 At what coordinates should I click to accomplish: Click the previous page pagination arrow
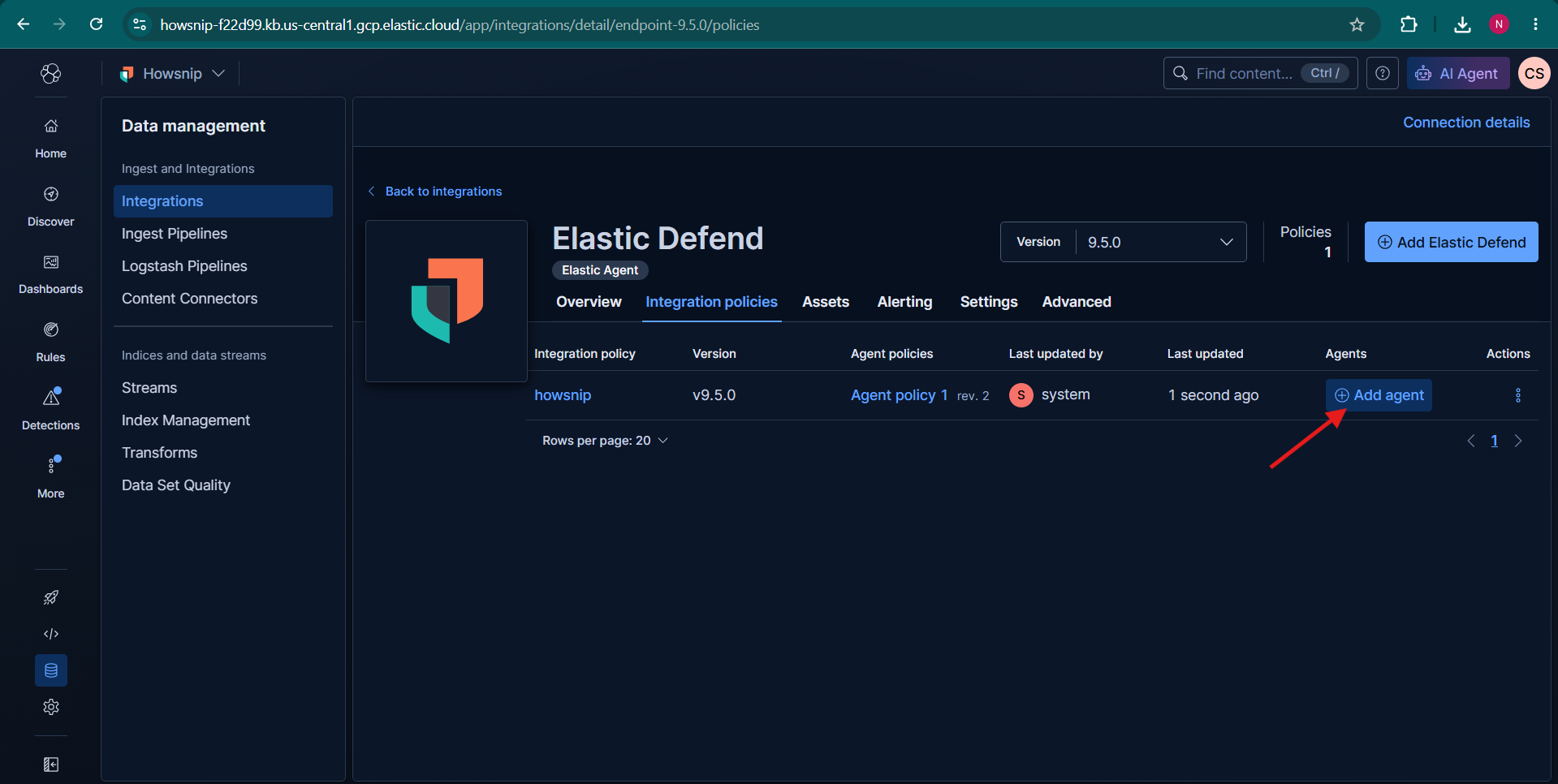tap(1470, 441)
